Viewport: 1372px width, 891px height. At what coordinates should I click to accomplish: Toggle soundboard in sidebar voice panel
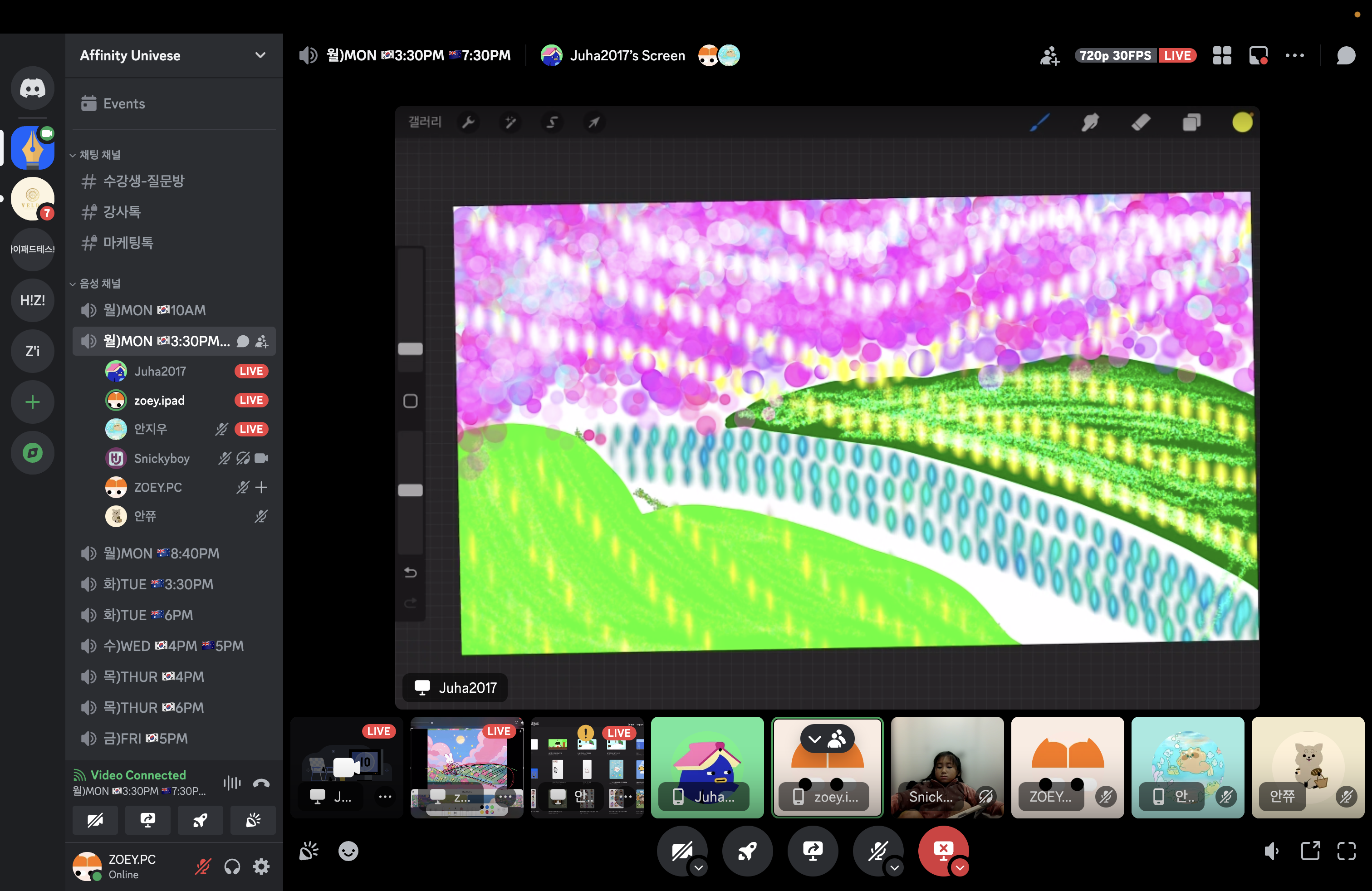click(253, 820)
